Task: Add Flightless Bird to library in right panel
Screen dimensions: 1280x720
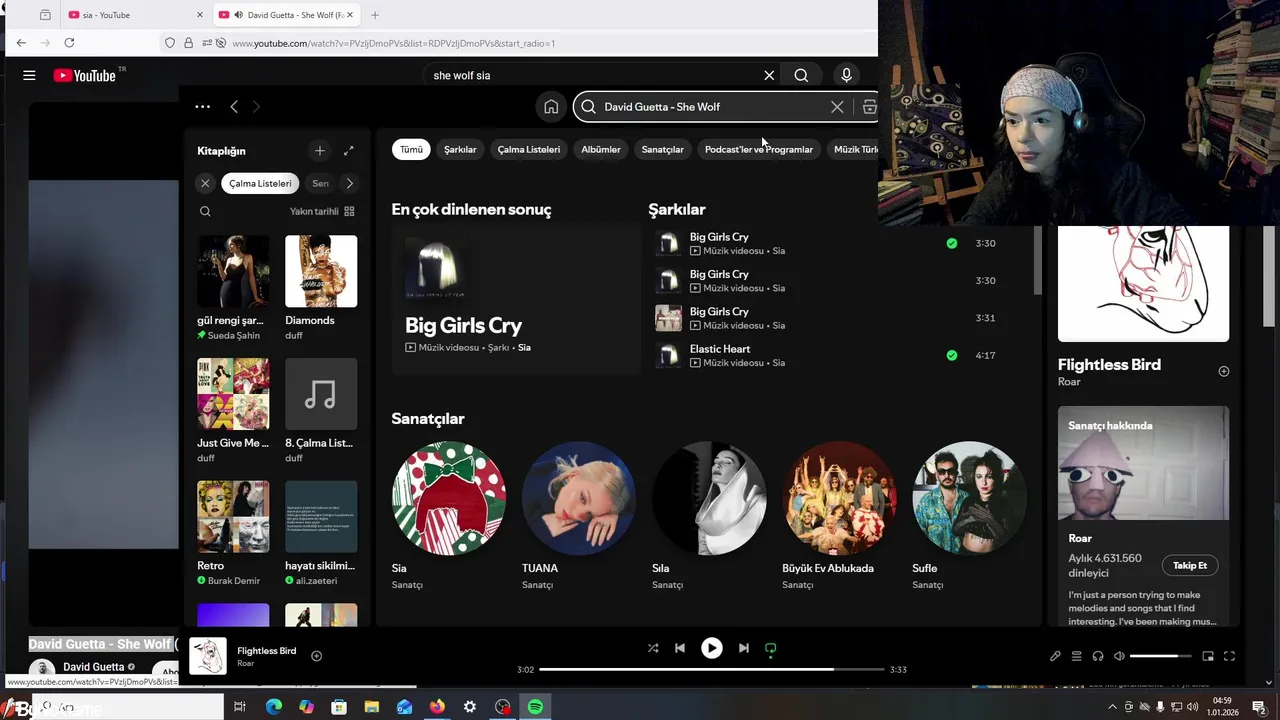Action: 1224,371
